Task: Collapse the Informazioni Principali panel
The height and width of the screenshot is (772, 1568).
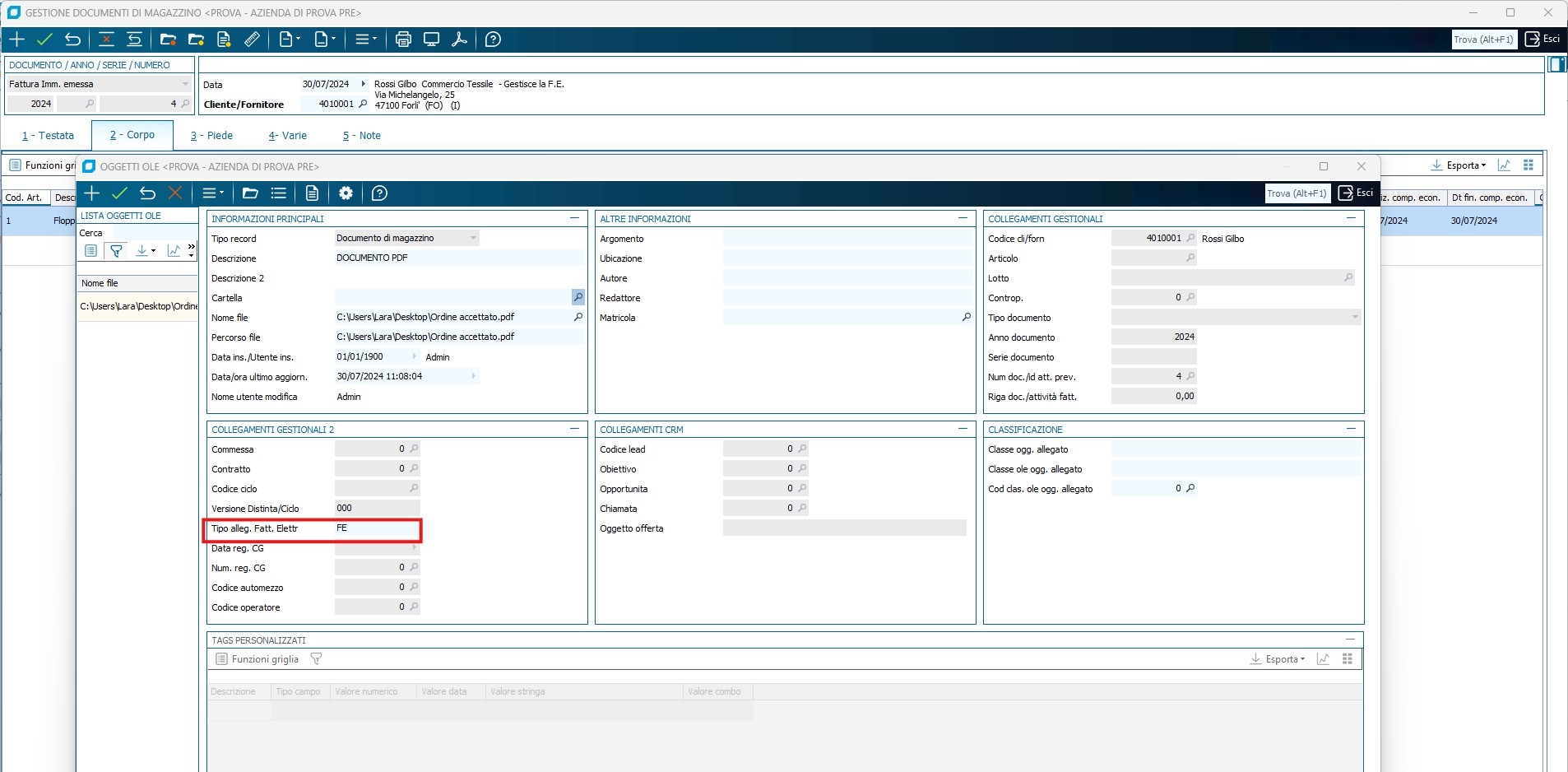Action: (x=574, y=218)
